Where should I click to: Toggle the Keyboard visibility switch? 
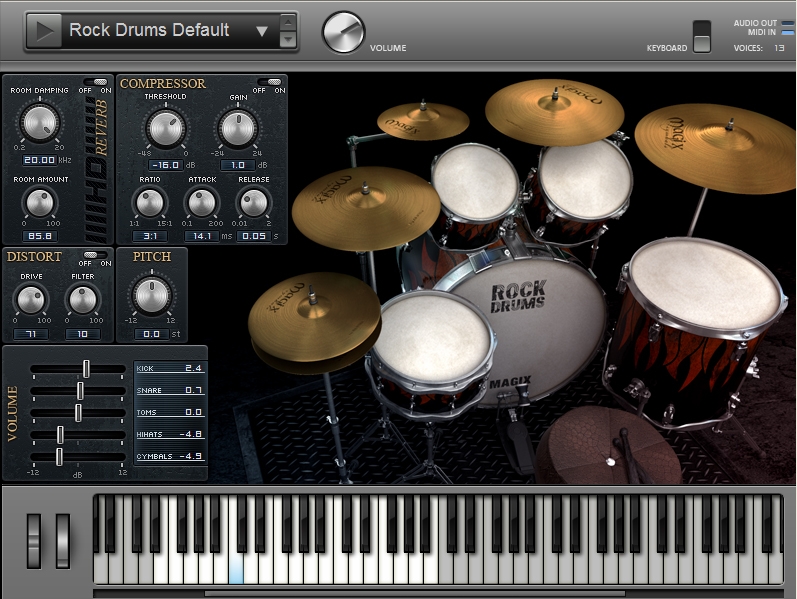(702, 36)
